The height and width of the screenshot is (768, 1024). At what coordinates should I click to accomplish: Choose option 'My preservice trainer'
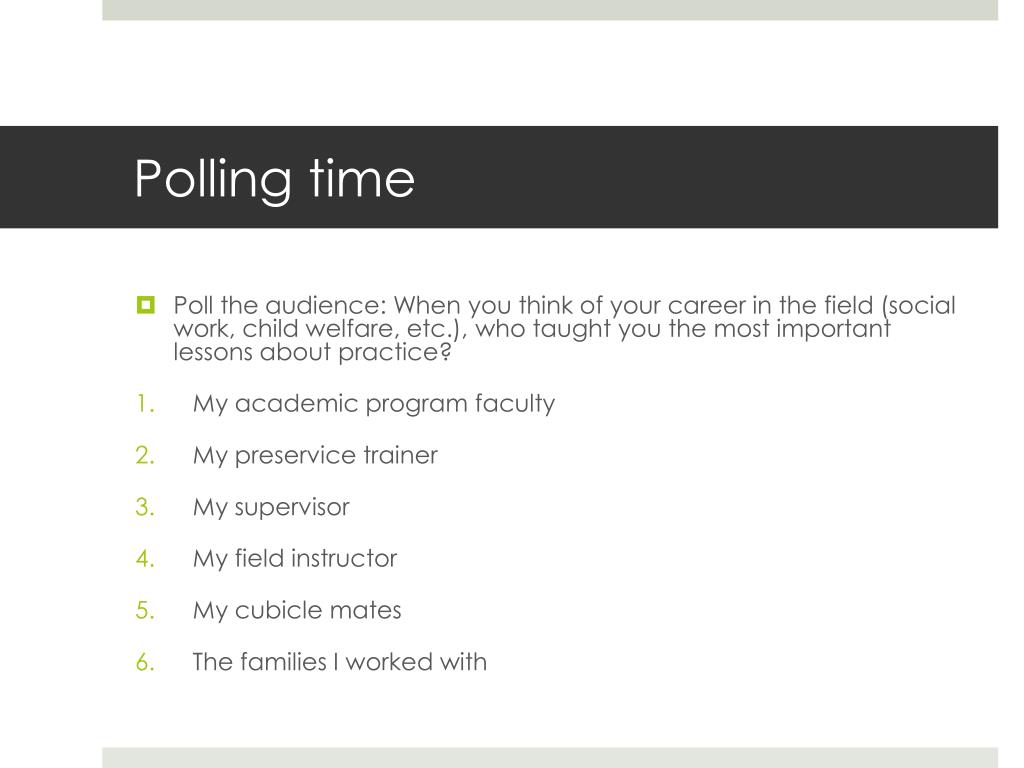click(x=315, y=455)
